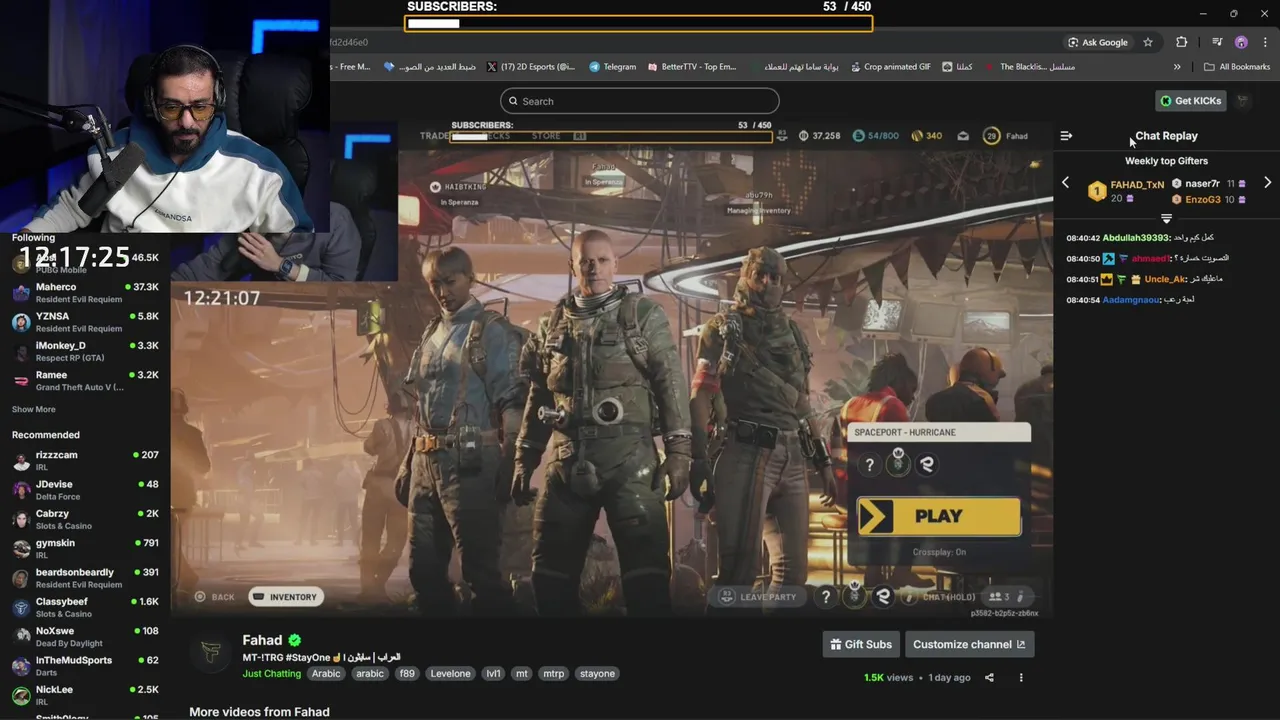This screenshot has width=1280, height=720.
Task: Select the mtrp tag
Action: tap(553, 674)
